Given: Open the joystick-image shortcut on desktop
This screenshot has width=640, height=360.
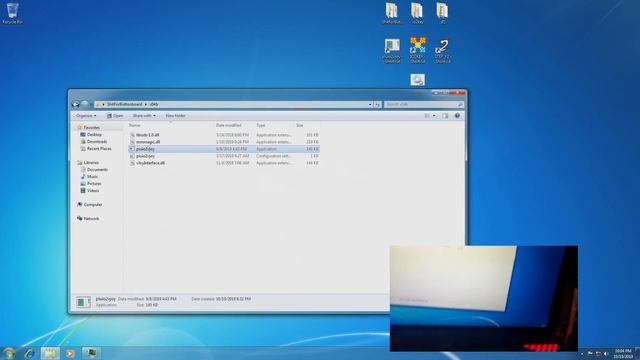Looking at the screenshot, I should [392, 51].
